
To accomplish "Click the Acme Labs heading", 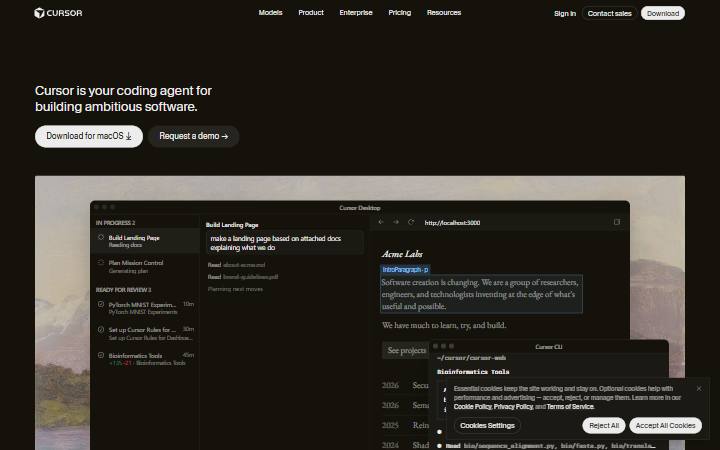I will click(402, 254).
